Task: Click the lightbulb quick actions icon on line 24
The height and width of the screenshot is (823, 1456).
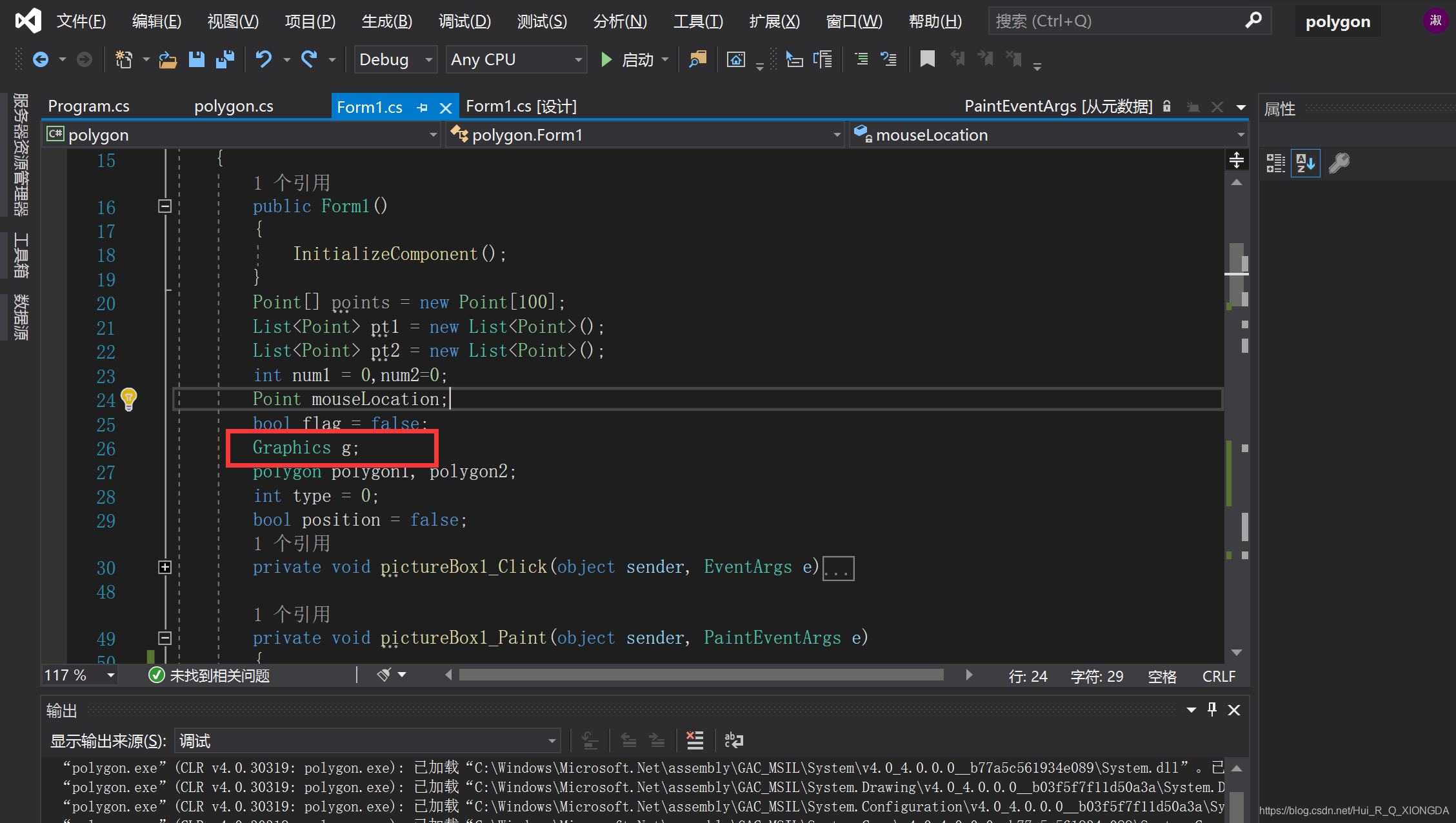Action: 129,399
